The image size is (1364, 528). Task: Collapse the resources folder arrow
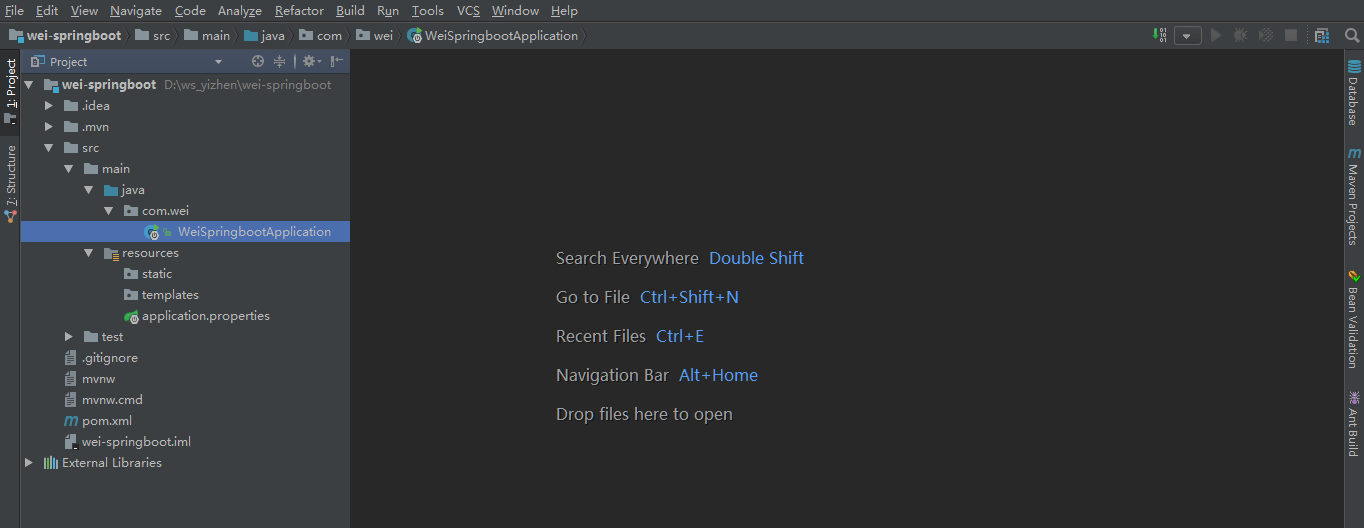[89, 253]
